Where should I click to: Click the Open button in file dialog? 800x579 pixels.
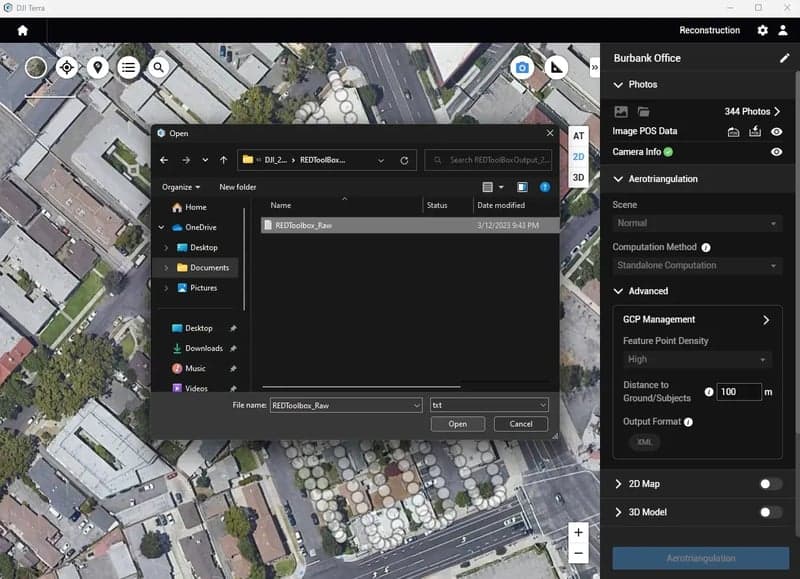(457, 424)
